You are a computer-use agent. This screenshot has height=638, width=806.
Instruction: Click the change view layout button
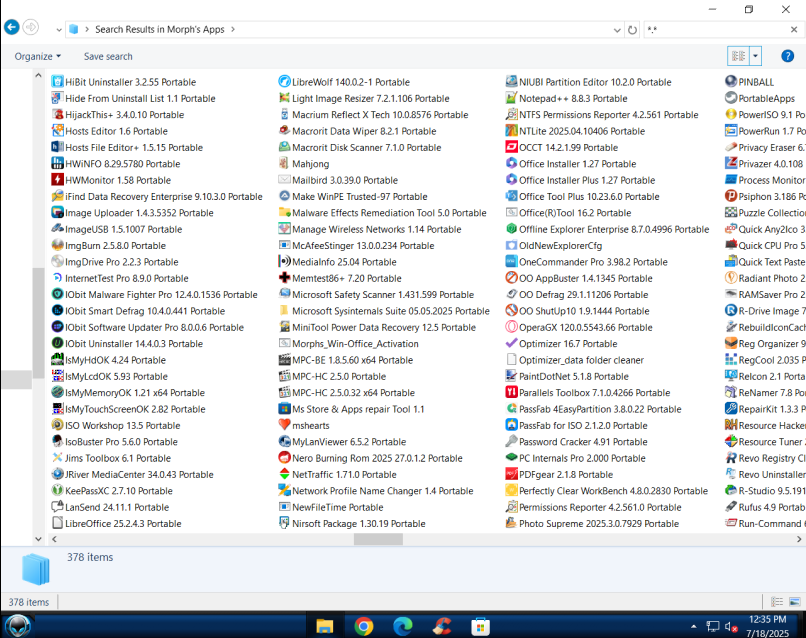[739, 56]
